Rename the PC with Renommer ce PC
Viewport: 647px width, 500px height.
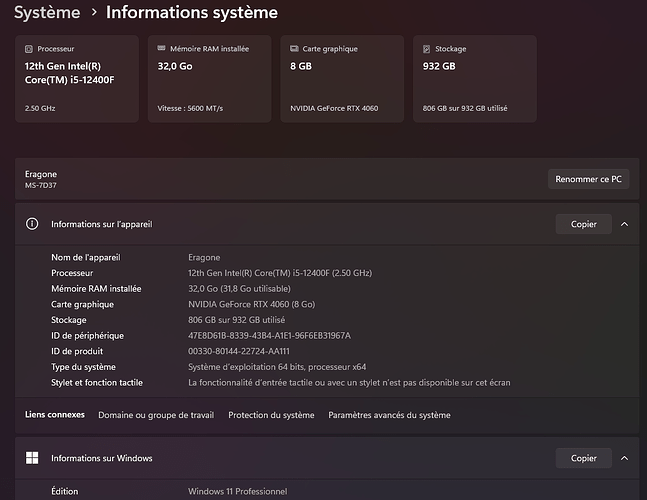pos(588,179)
